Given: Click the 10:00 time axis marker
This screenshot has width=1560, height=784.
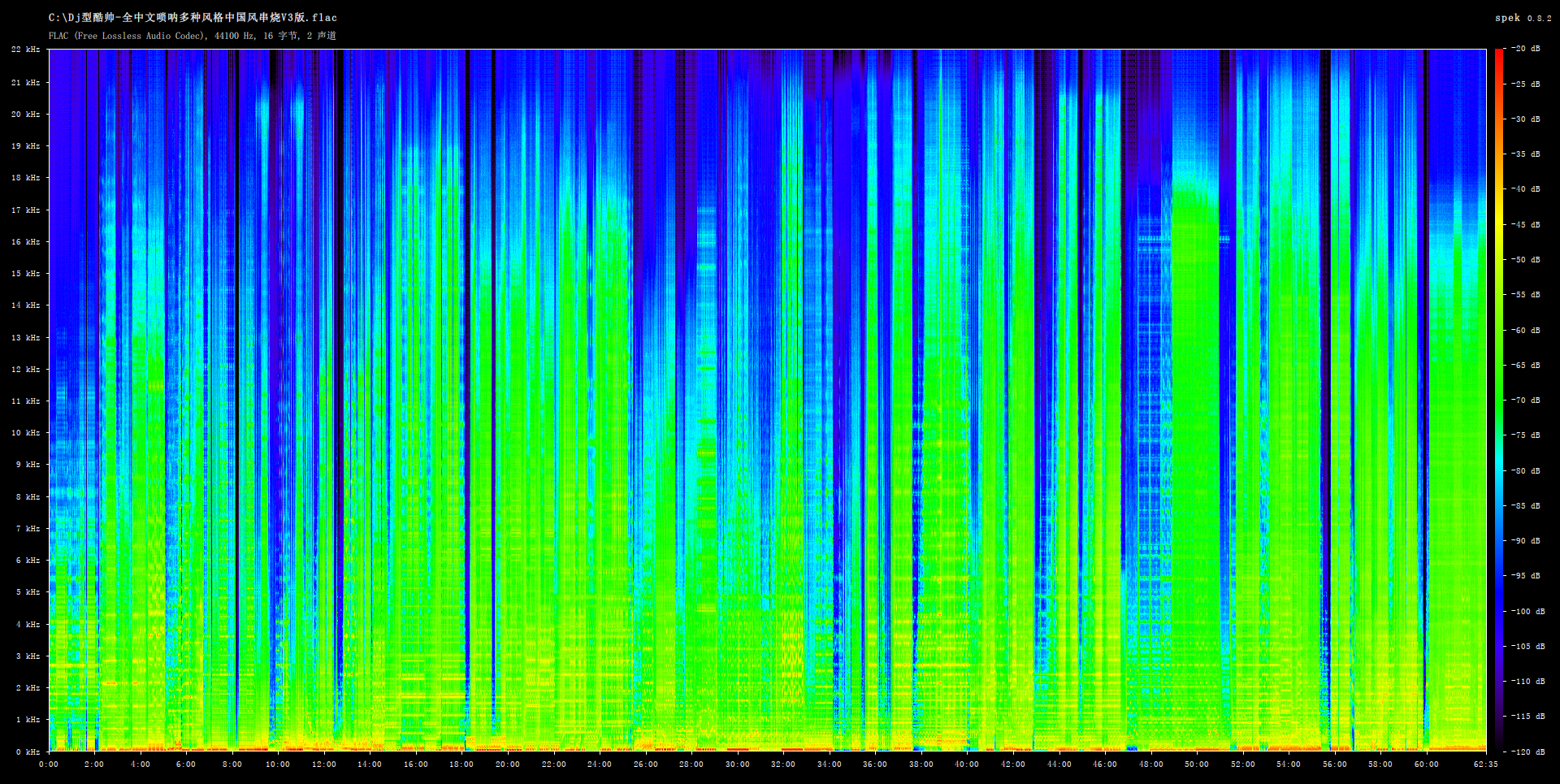Looking at the screenshot, I should coord(278,765).
